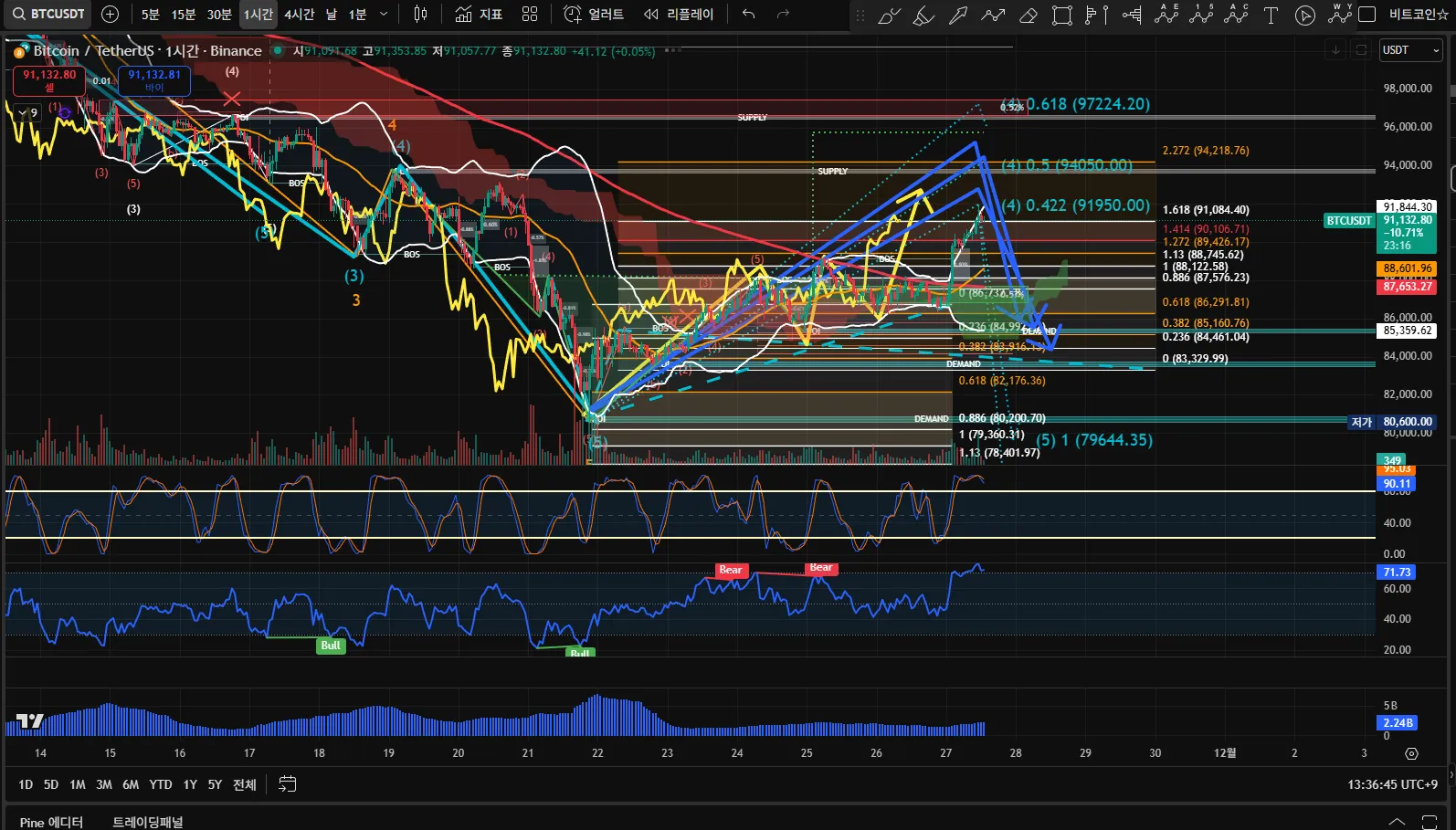Open the 트레이딩패널 tab
Screen dimensions: 1456x830
[x=147, y=822]
